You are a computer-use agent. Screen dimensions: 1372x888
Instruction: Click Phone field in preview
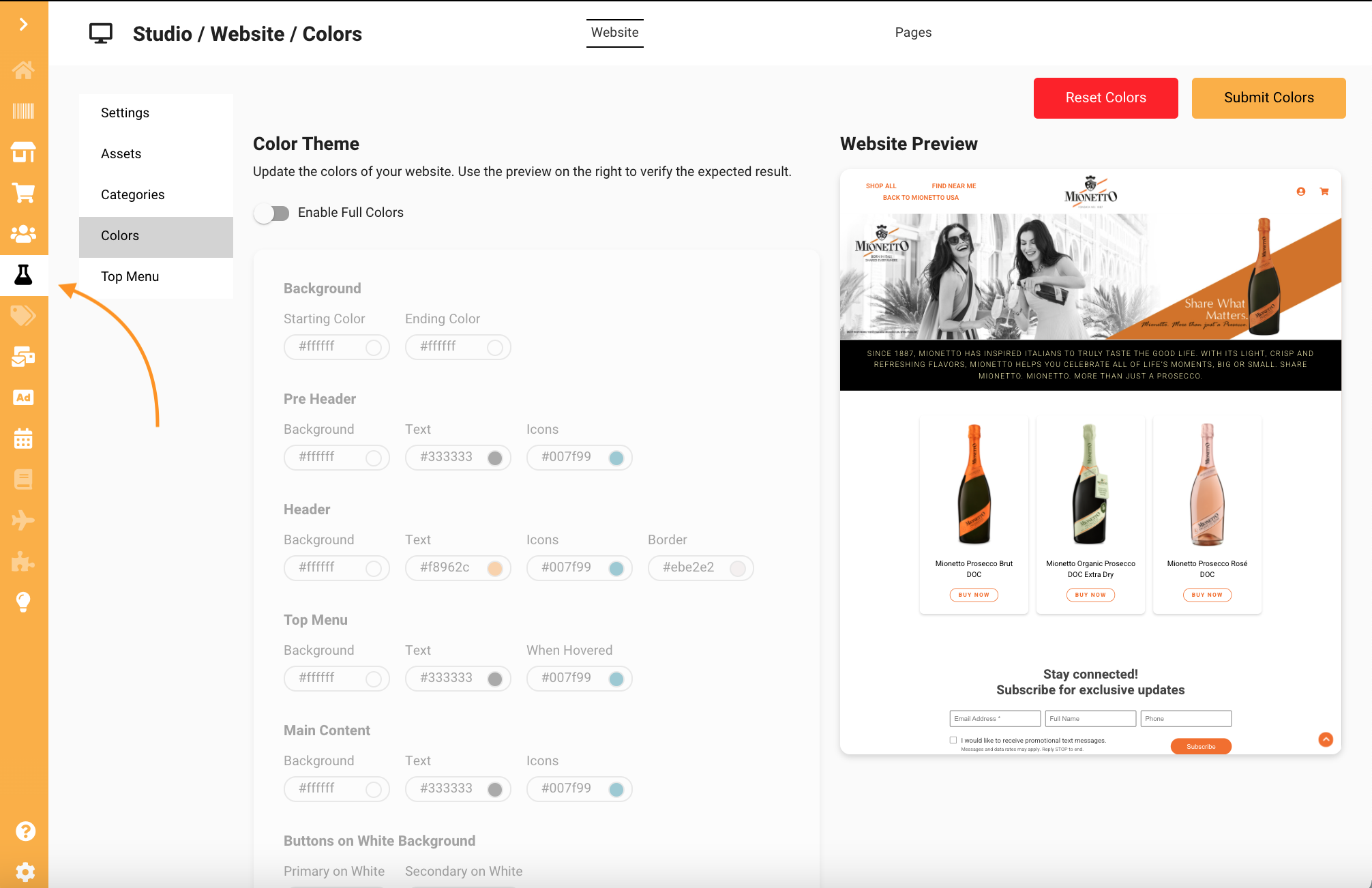1186,719
